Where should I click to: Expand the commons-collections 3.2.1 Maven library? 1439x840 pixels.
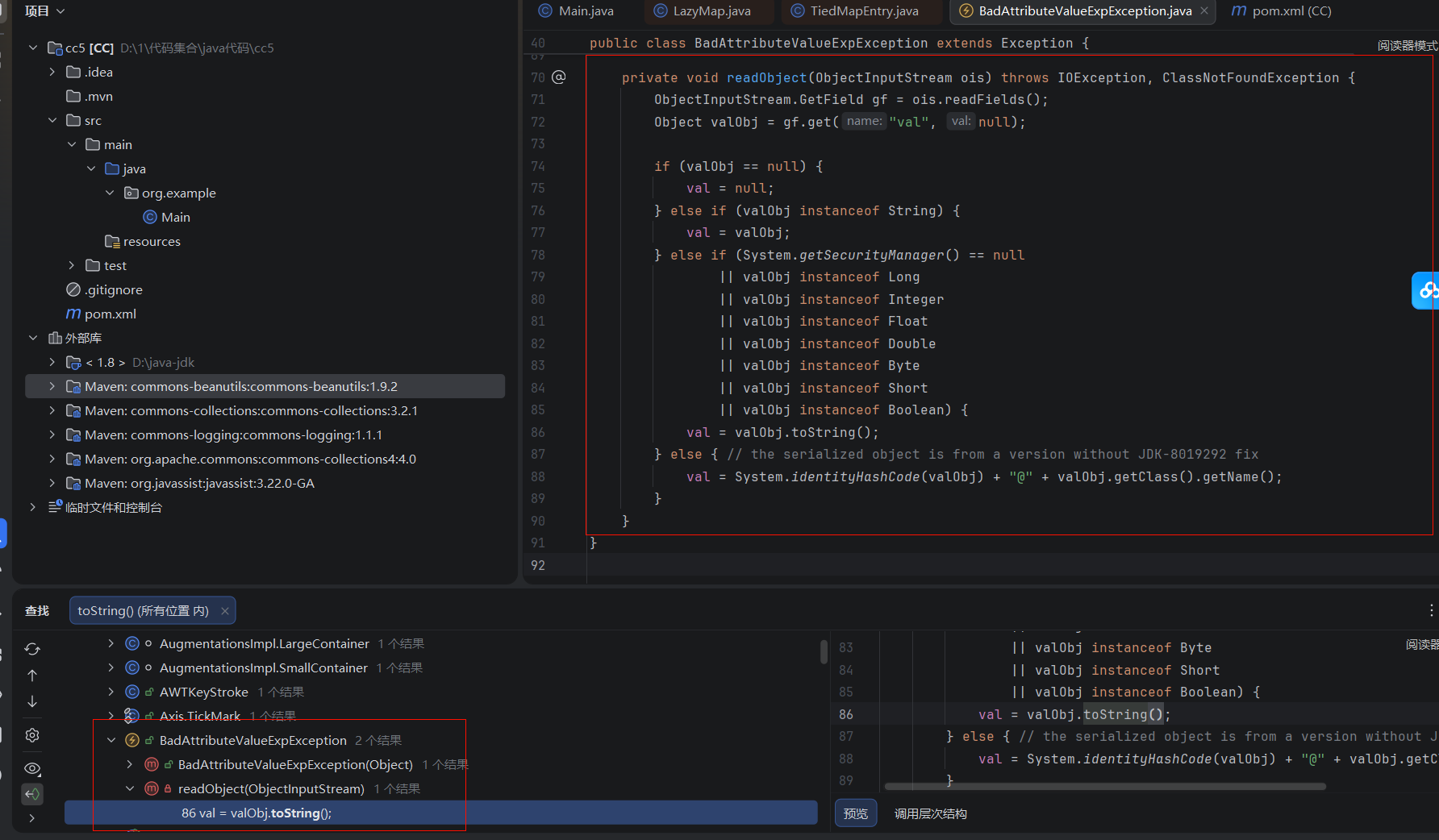point(52,411)
